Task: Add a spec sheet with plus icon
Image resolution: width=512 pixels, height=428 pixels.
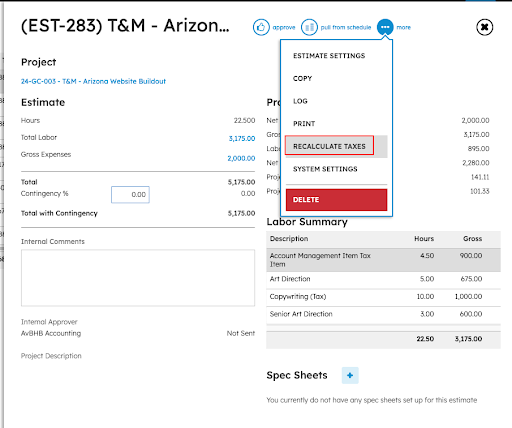Action: [350, 375]
